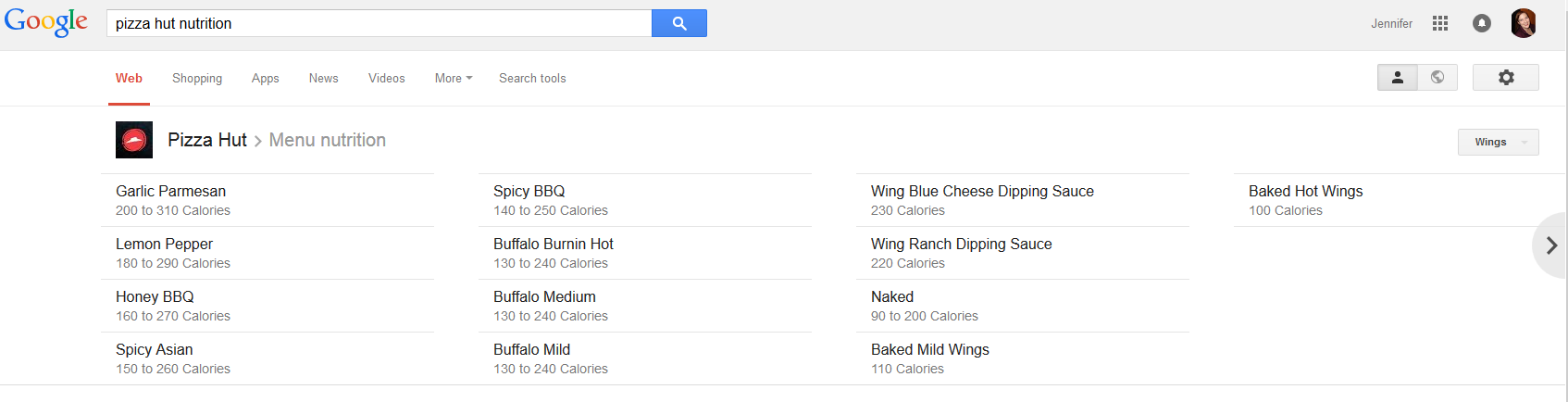
Task: Open the News tab
Action: click(323, 79)
